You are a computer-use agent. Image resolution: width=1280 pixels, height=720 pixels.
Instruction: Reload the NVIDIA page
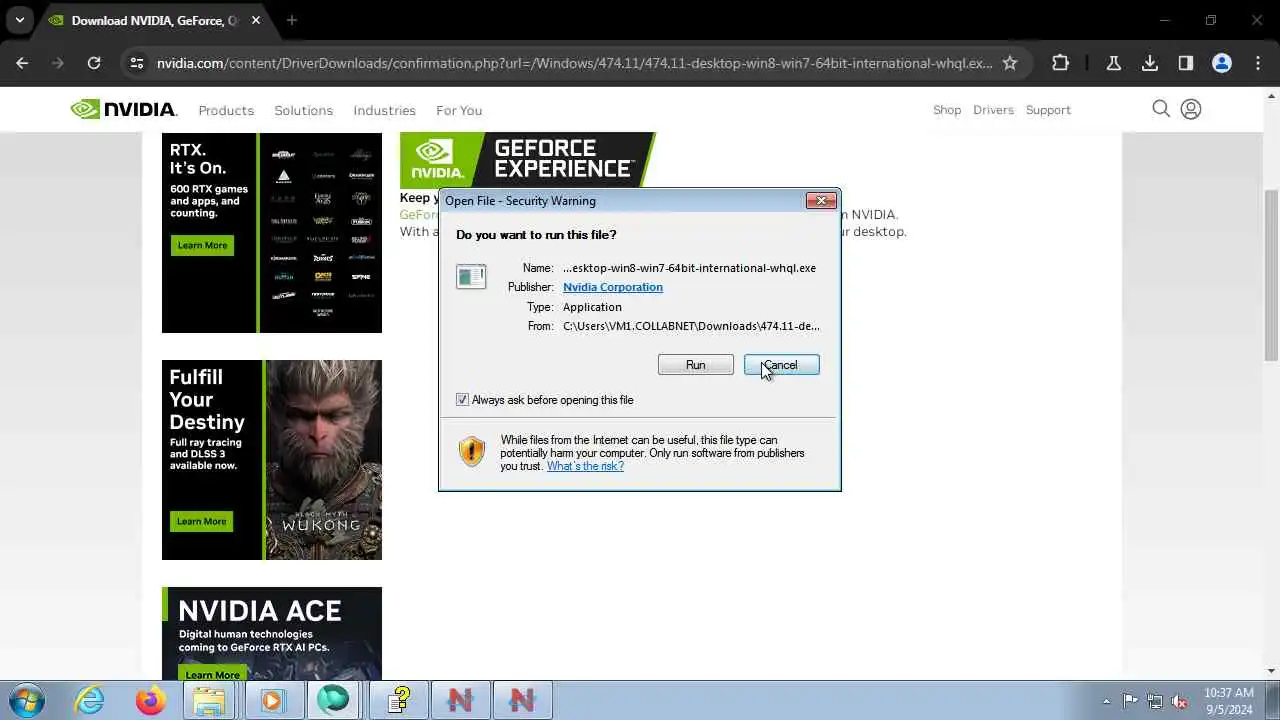click(94, 63)
